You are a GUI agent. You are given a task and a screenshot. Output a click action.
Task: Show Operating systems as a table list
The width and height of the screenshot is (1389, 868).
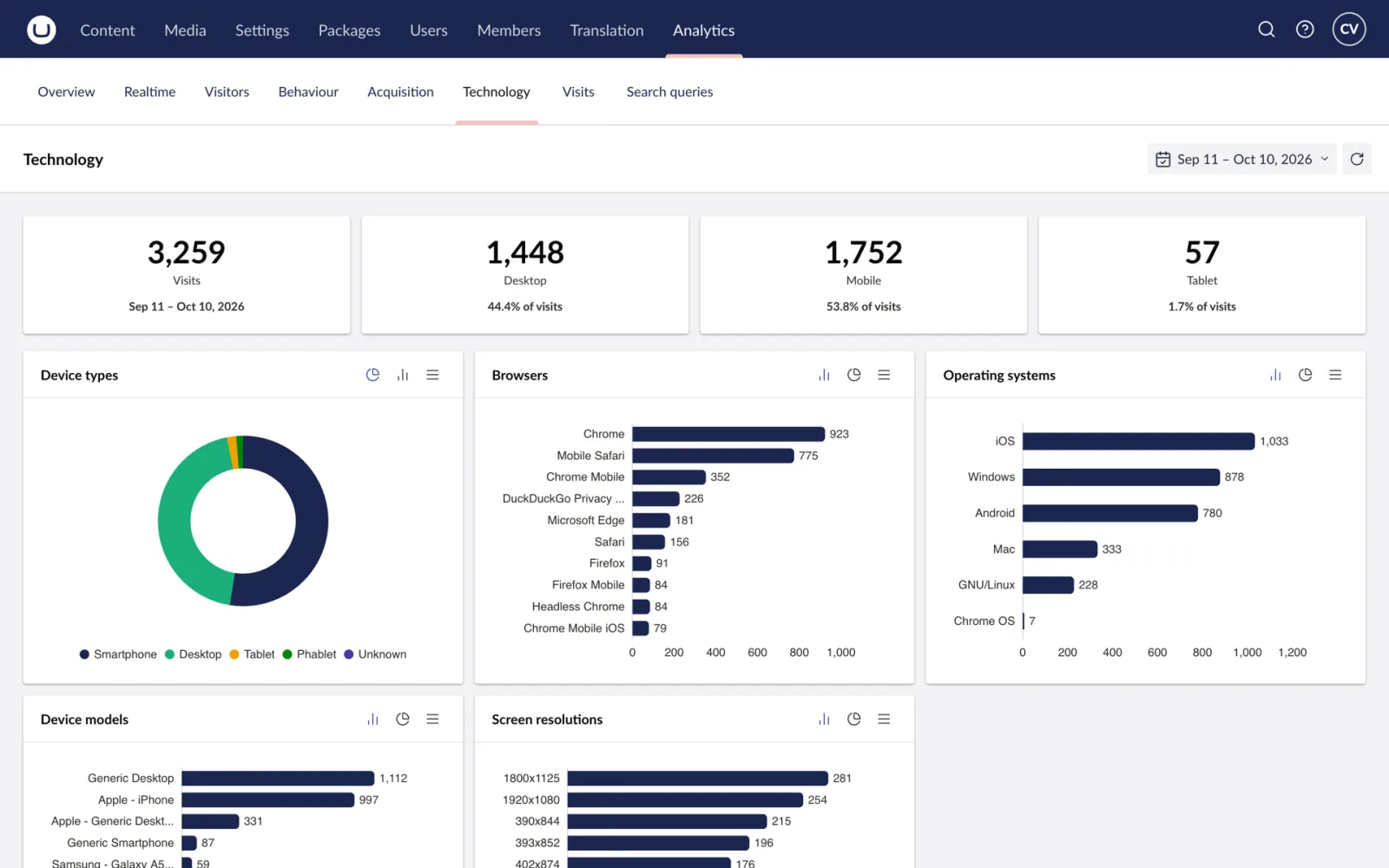(x=1335, y=375)
